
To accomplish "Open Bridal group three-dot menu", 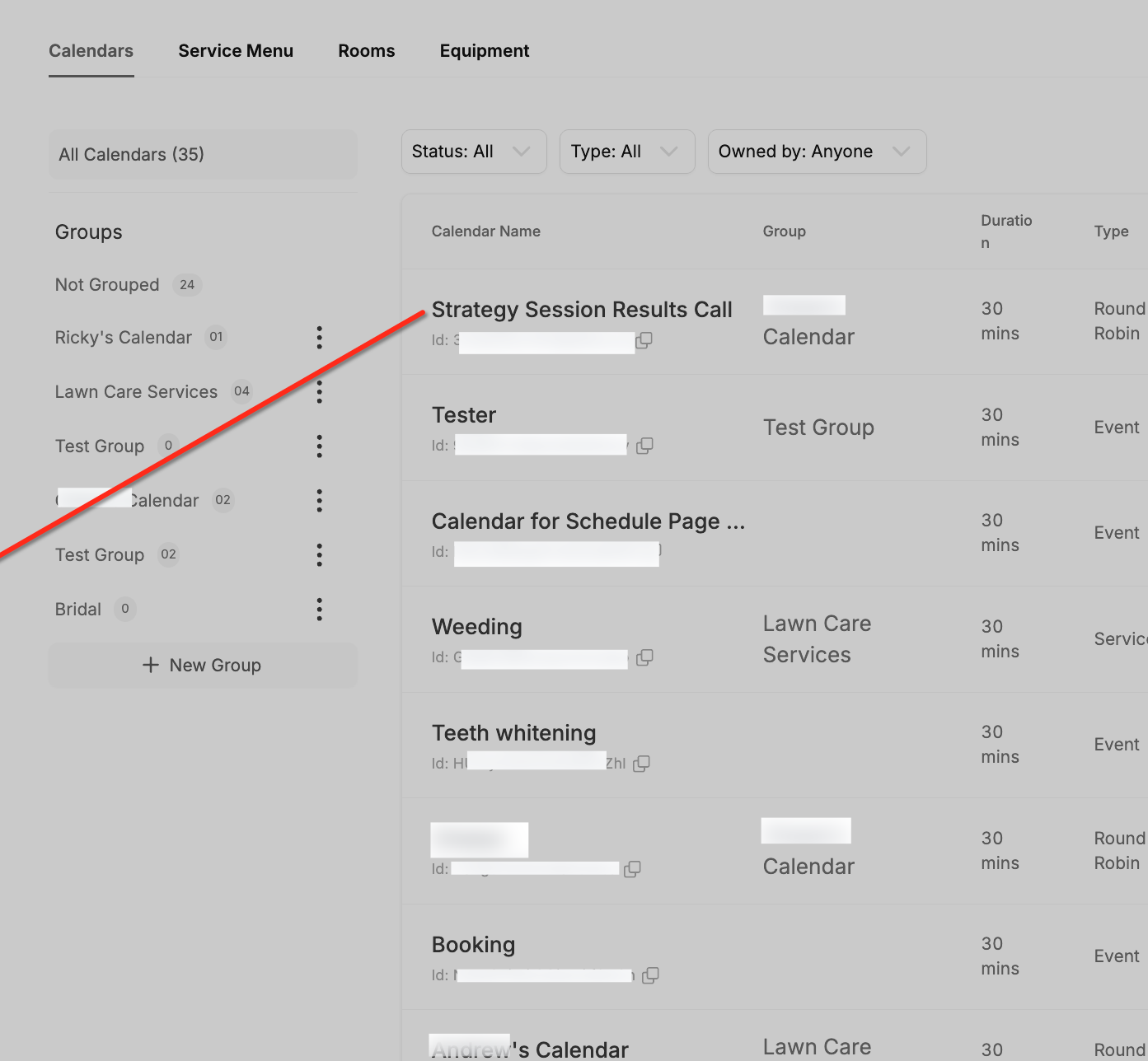I will pyautogui.click(x=320, y=610).
